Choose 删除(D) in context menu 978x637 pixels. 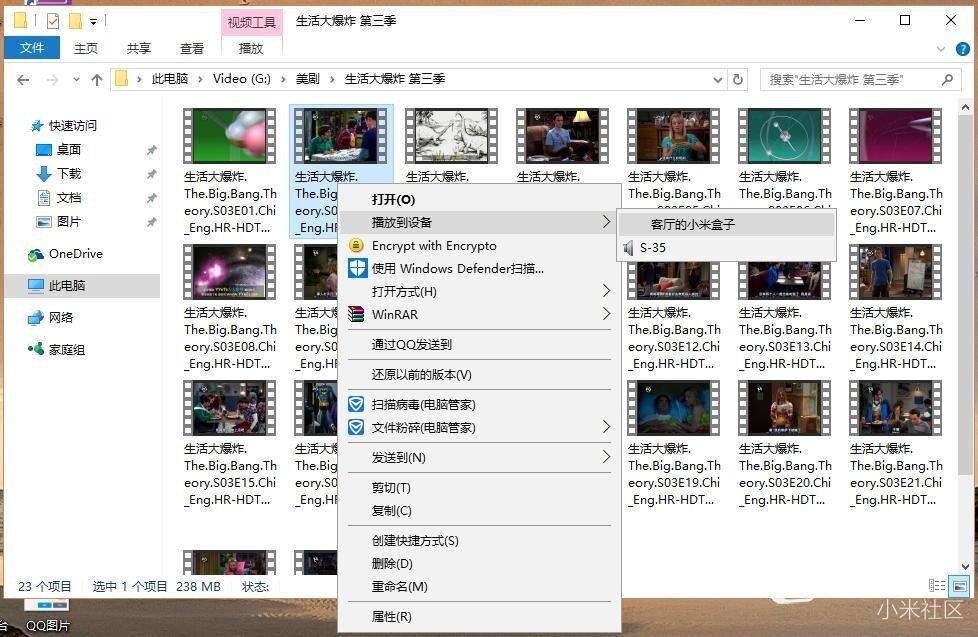479,563
